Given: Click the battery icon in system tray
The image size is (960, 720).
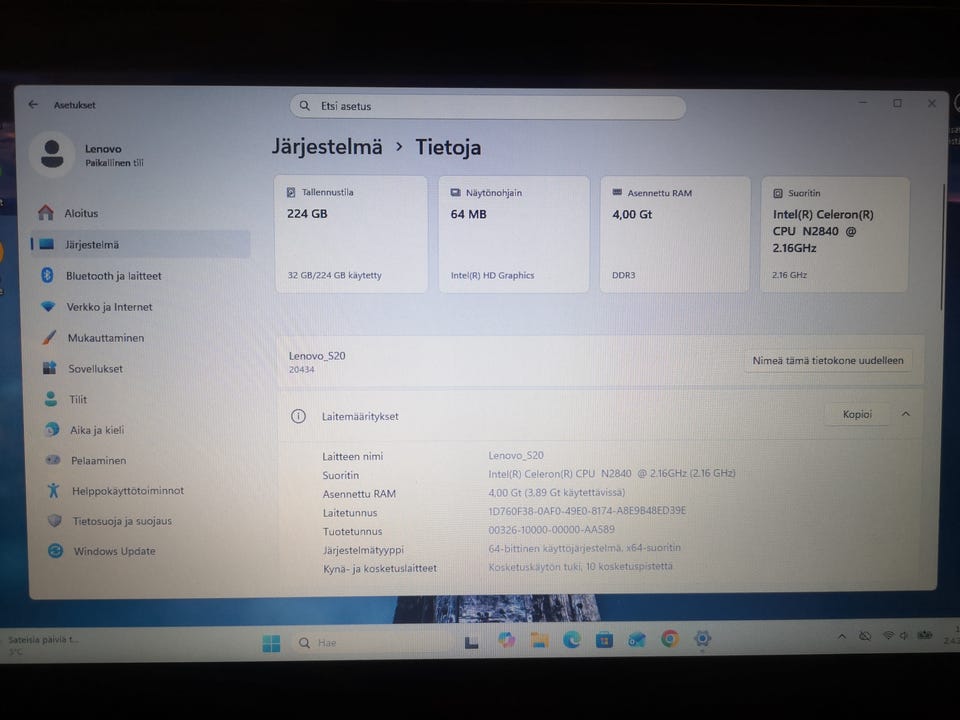Looking at the screenshot, I should [924, 635].
